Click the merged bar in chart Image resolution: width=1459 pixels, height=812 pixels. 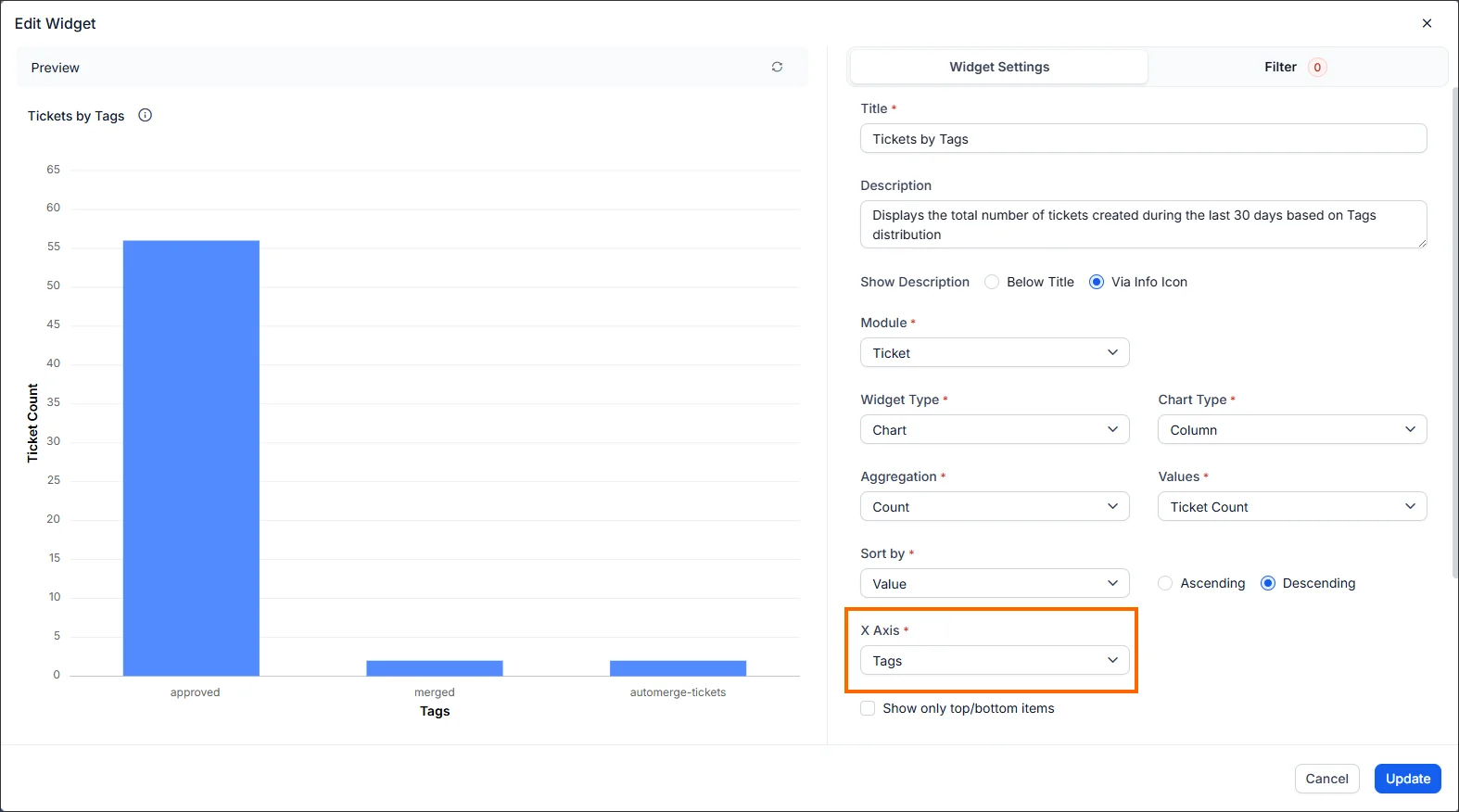435,667
